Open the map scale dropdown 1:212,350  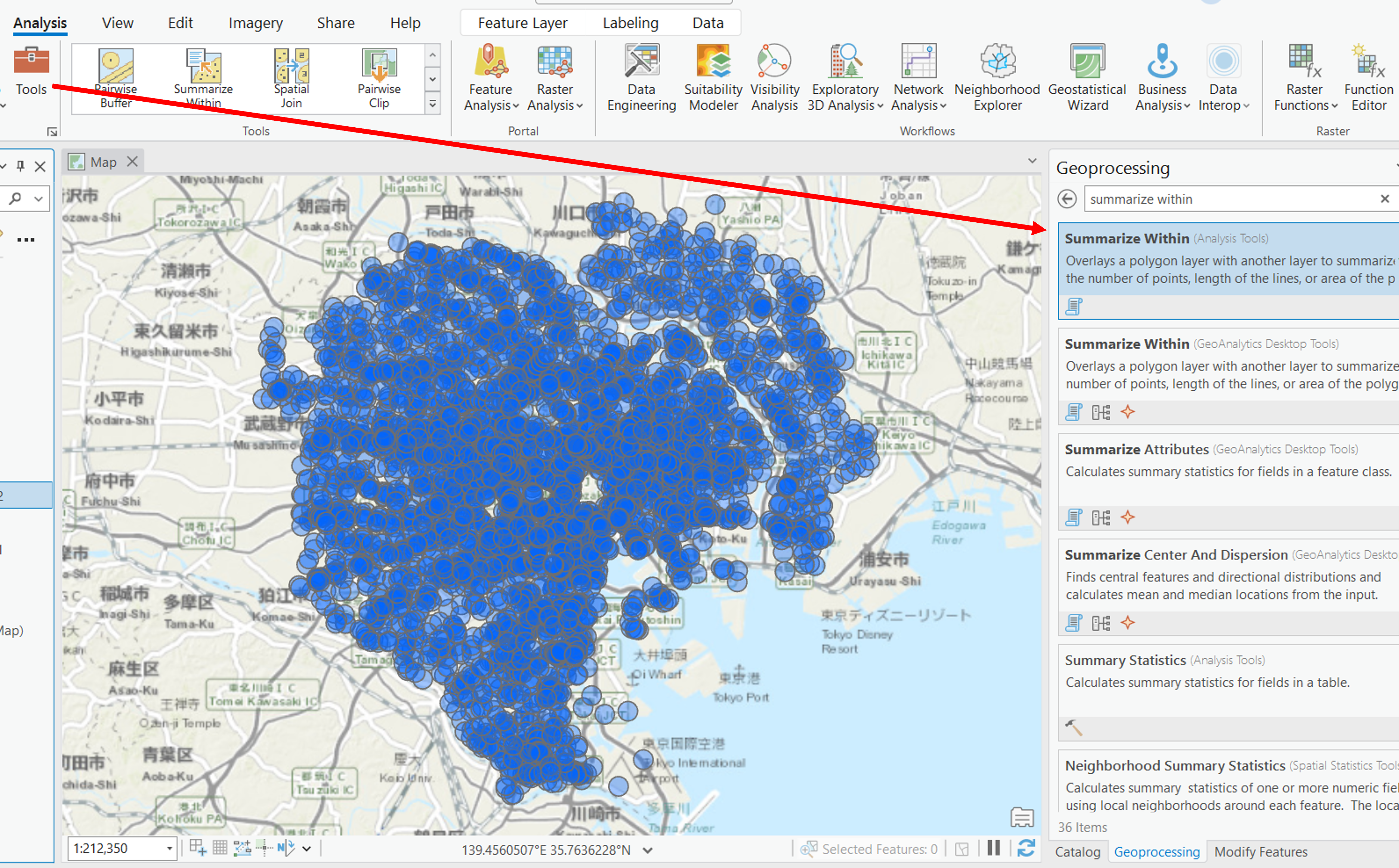[x=169, y=848]
